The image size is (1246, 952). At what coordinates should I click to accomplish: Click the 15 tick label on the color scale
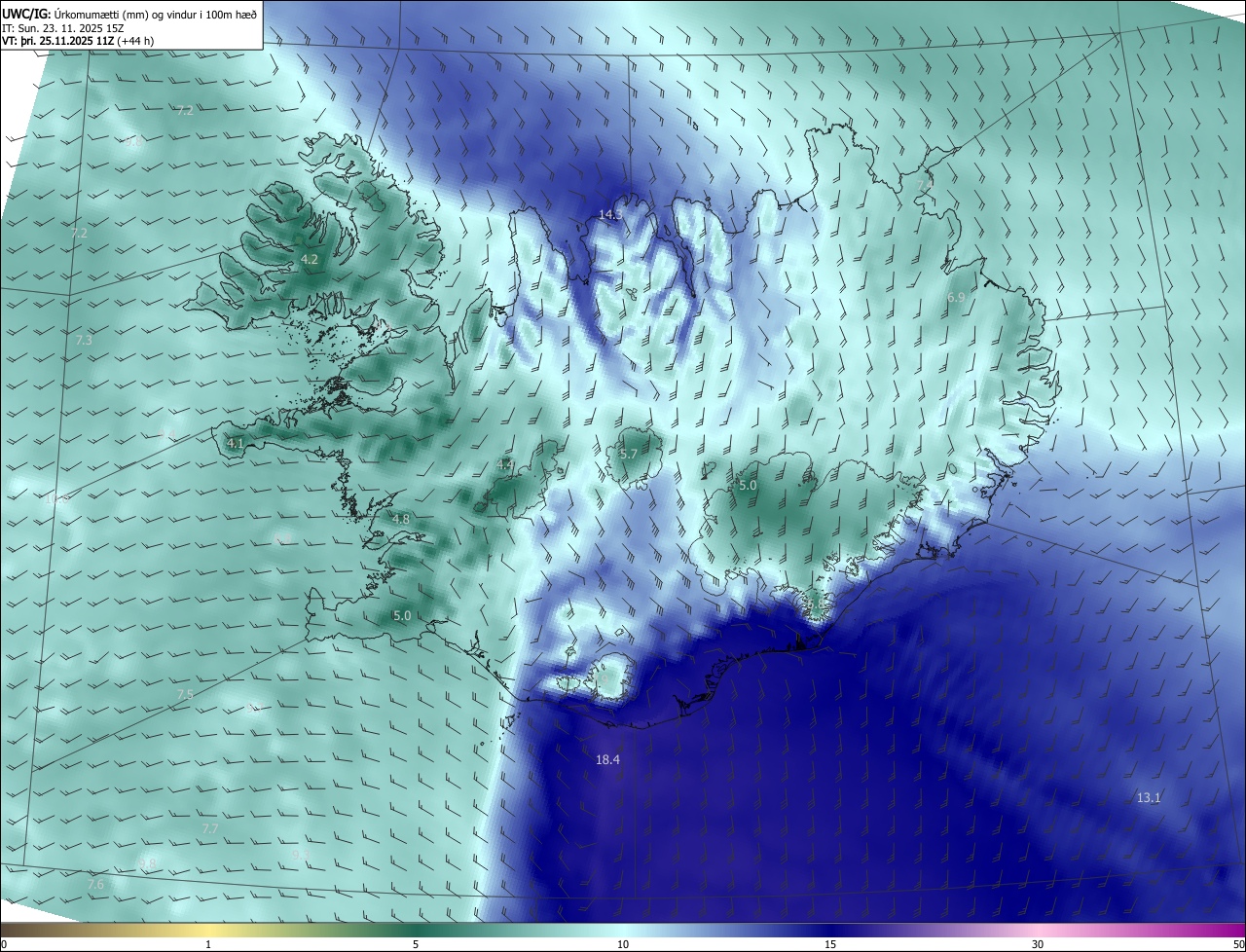tap(830, 945)
